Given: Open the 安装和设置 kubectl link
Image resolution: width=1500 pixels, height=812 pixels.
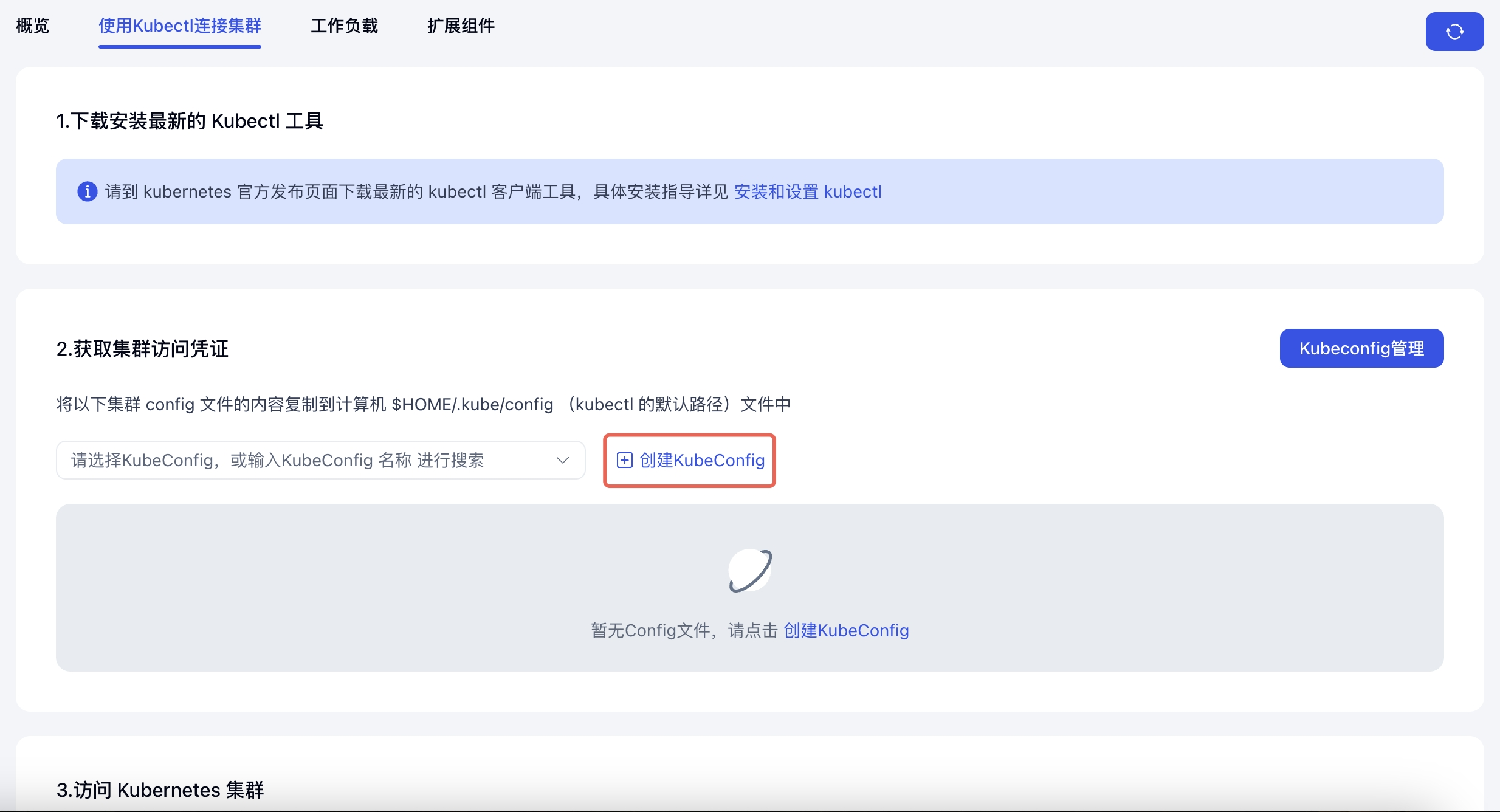Looking at the screenshot, I should click(807, 191).
